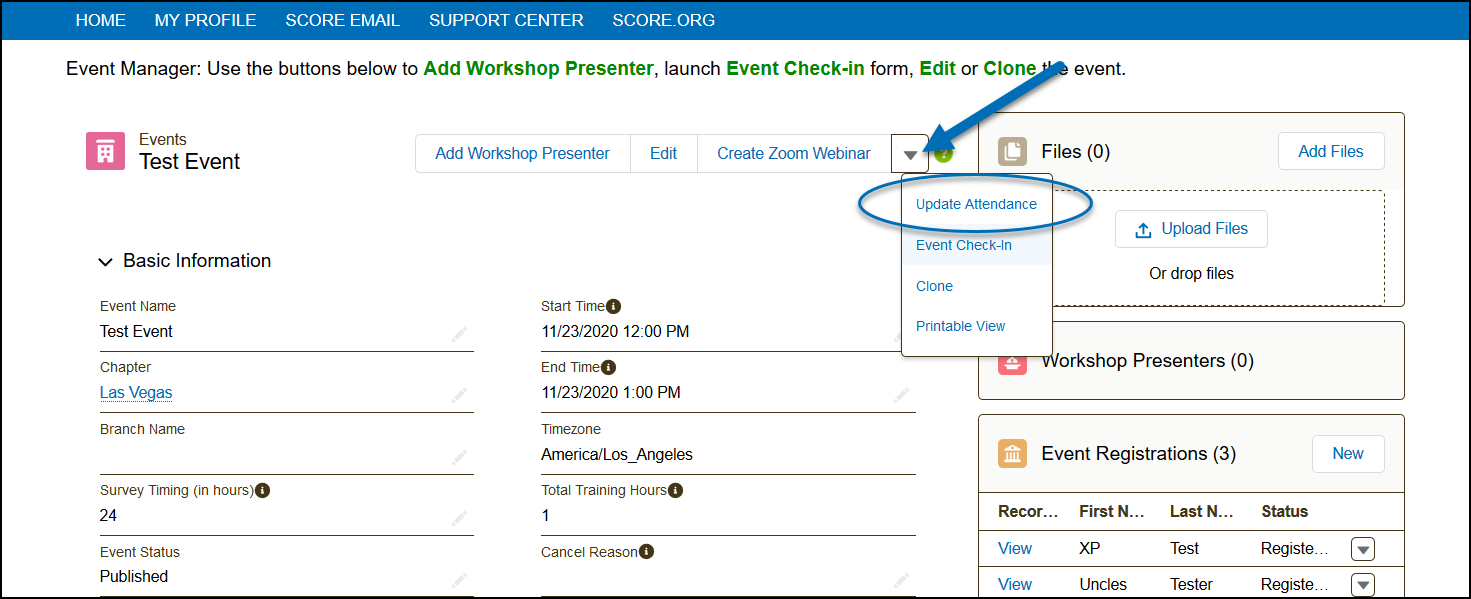Select Update Attendance from dropdown menu
The width and height of the screenshot is (1471, 599).
coord(976,204)
